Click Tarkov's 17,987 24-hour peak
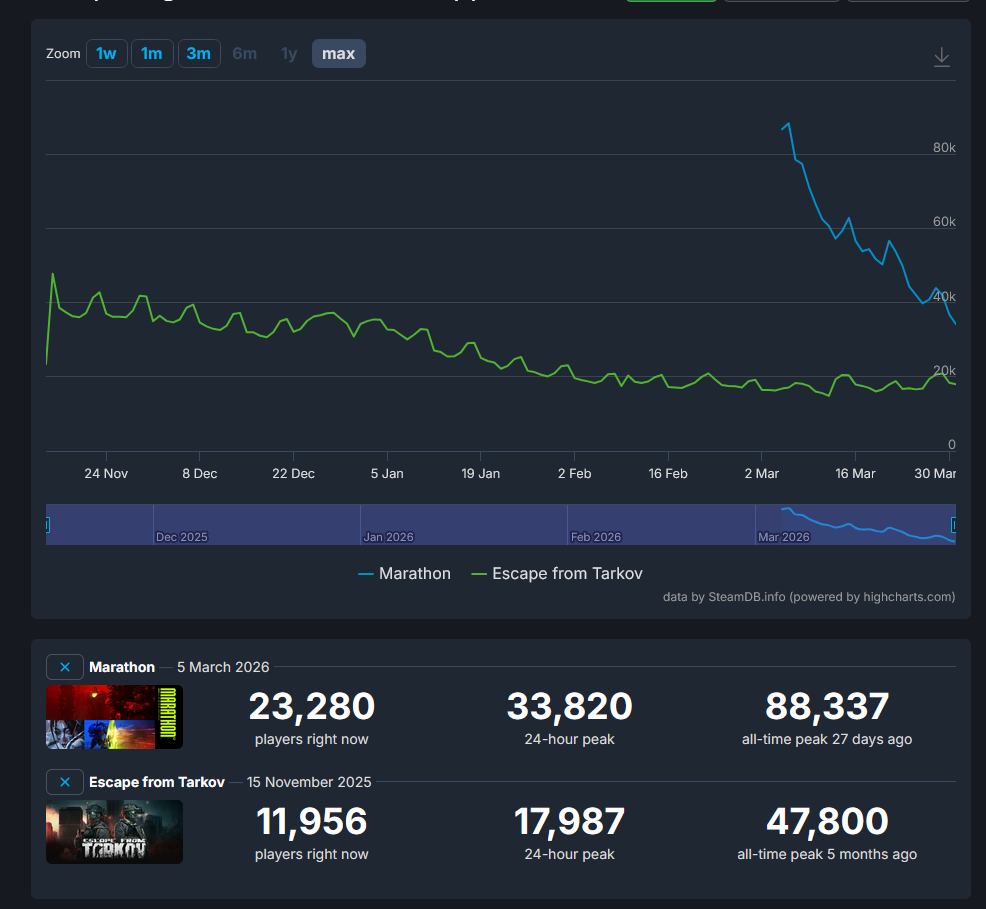The image size is (986, 909). click(570, 822)
